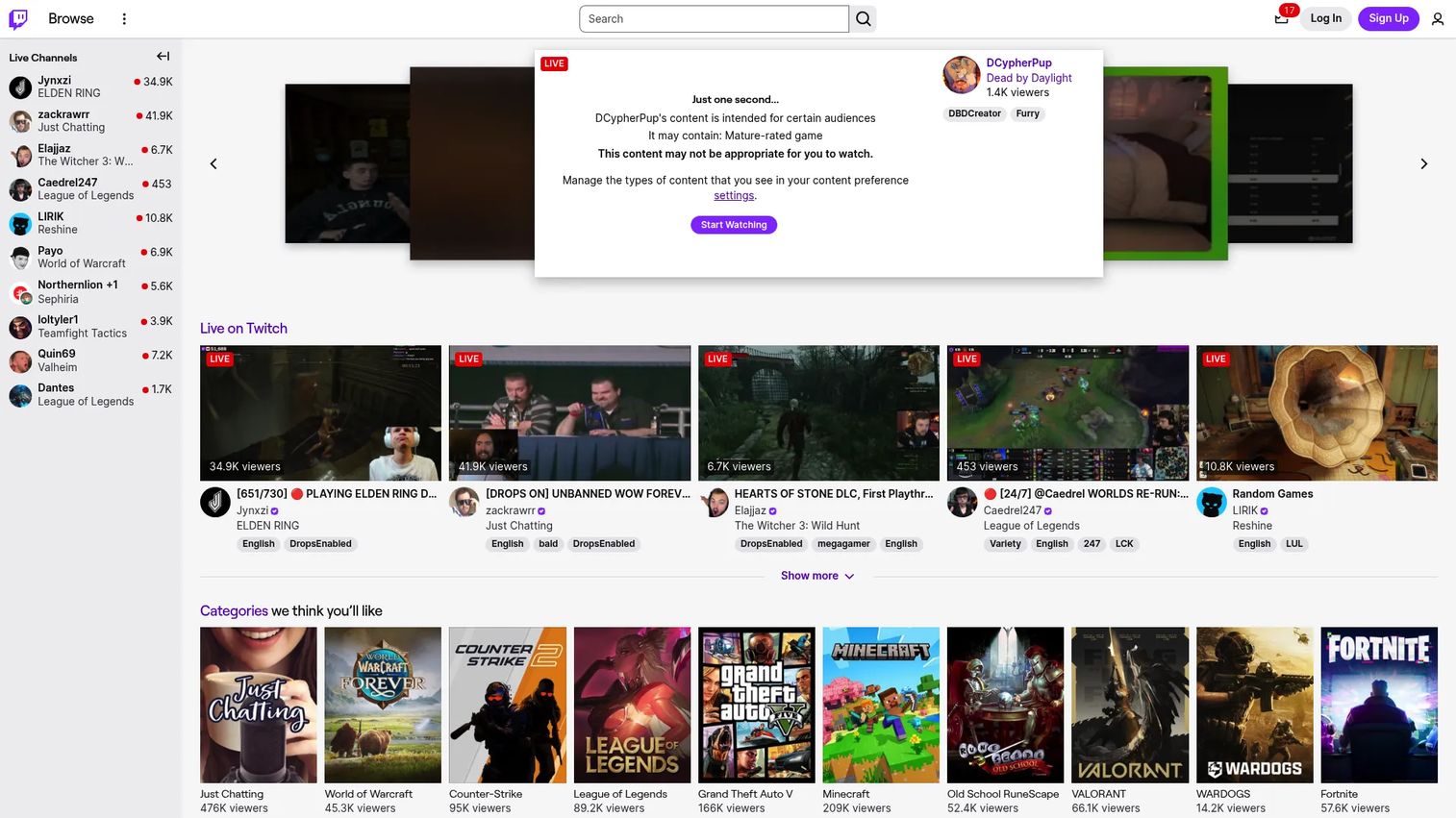Select LUL tag under LIRIK
Image resolution: width=1456 pixels, height=818 pixels.
(x=1294, y=544)
